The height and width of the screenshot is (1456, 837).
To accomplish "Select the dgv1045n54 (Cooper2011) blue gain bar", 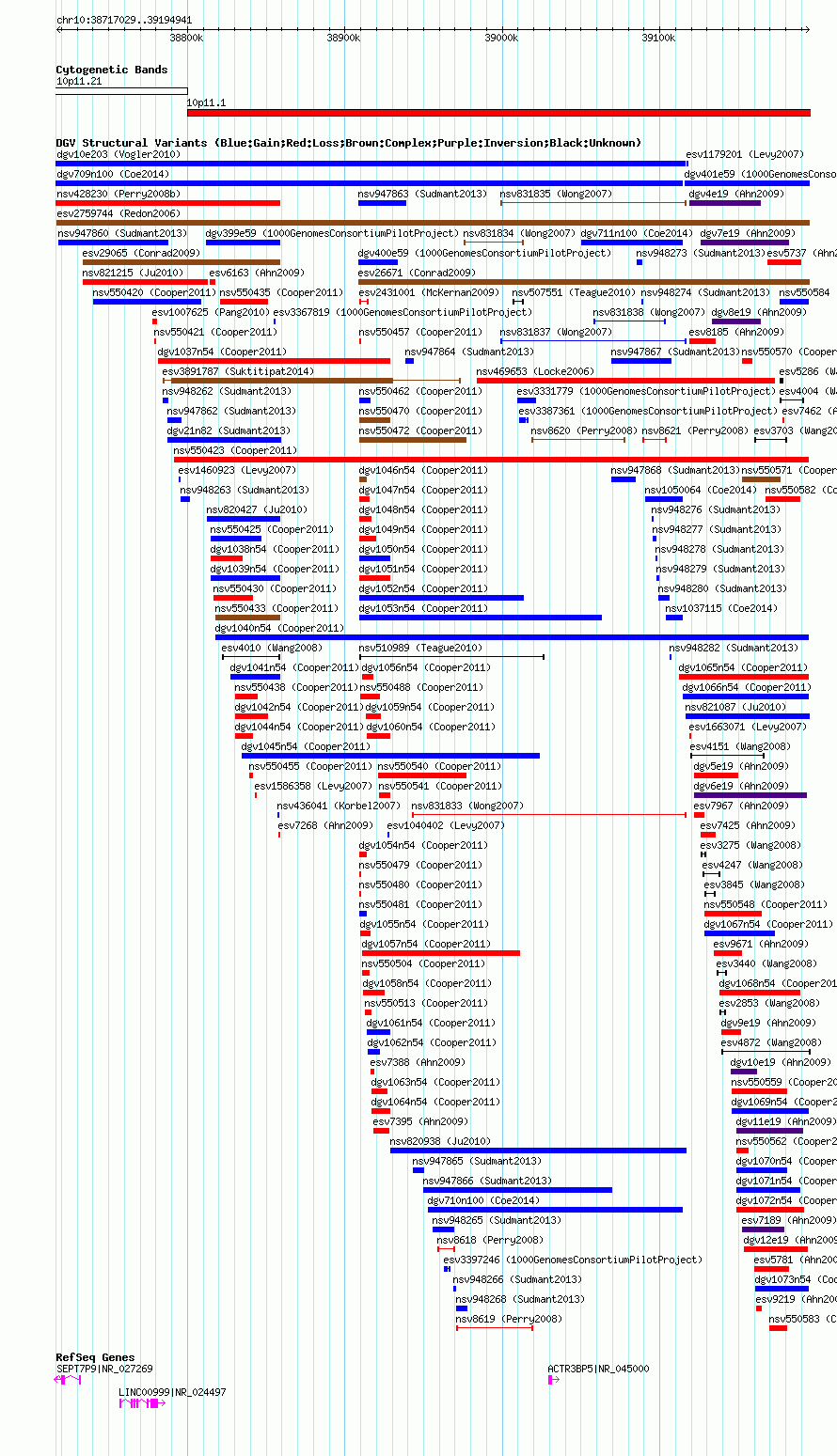I will [390, 756].
